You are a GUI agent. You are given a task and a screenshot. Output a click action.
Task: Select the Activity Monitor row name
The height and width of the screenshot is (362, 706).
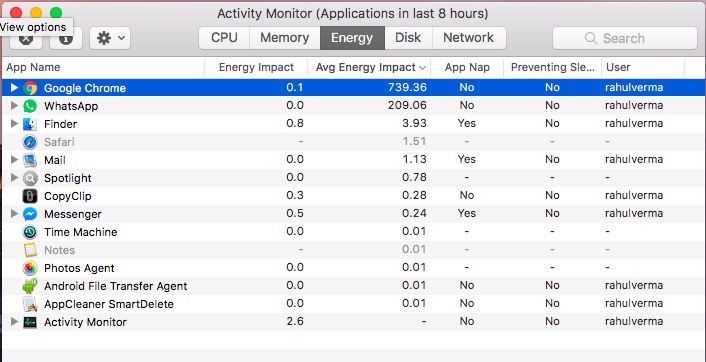coord(85,322)
